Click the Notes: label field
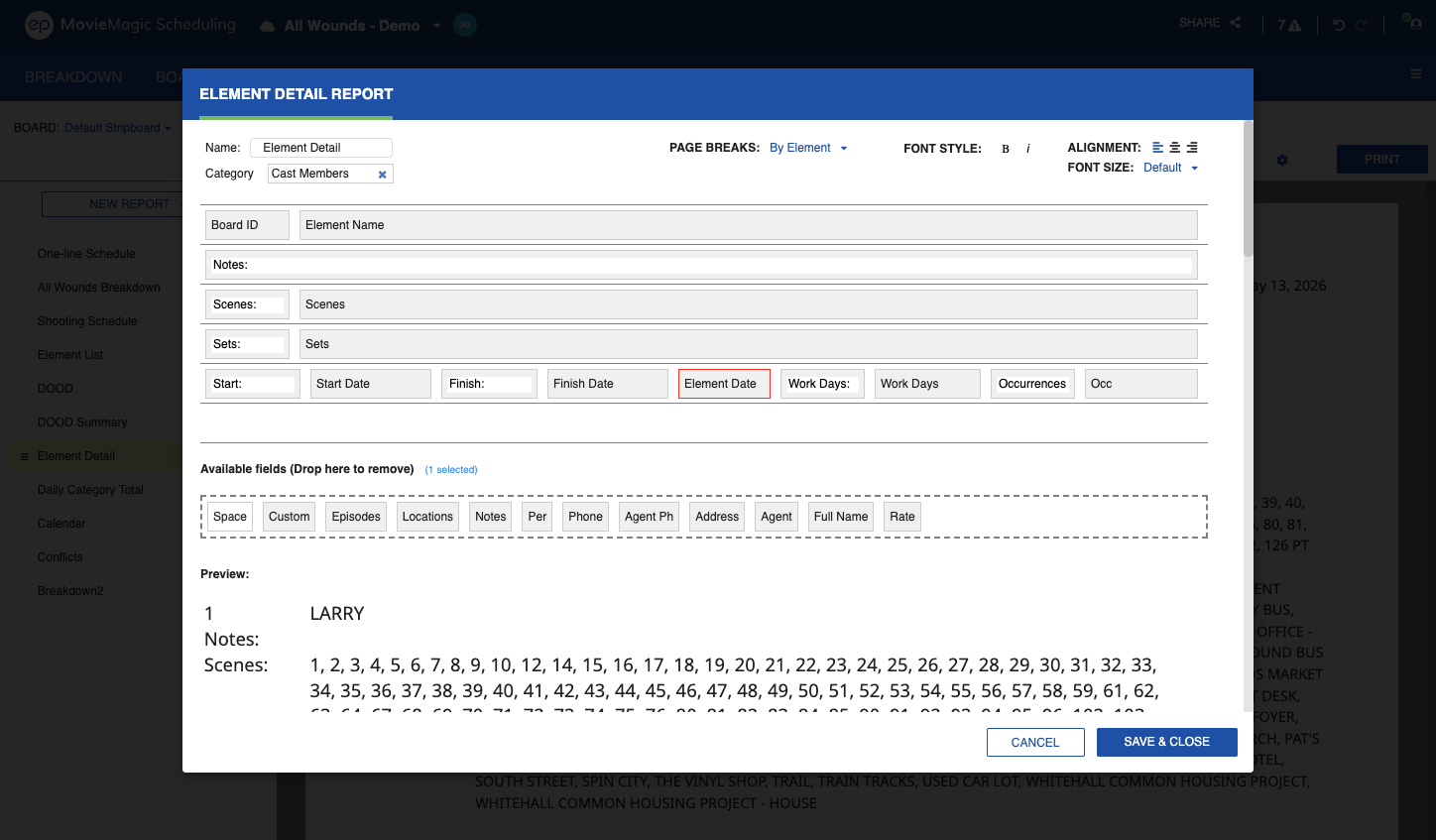The width and height of the screenshot is (1436, 840). tap(701, 265)
